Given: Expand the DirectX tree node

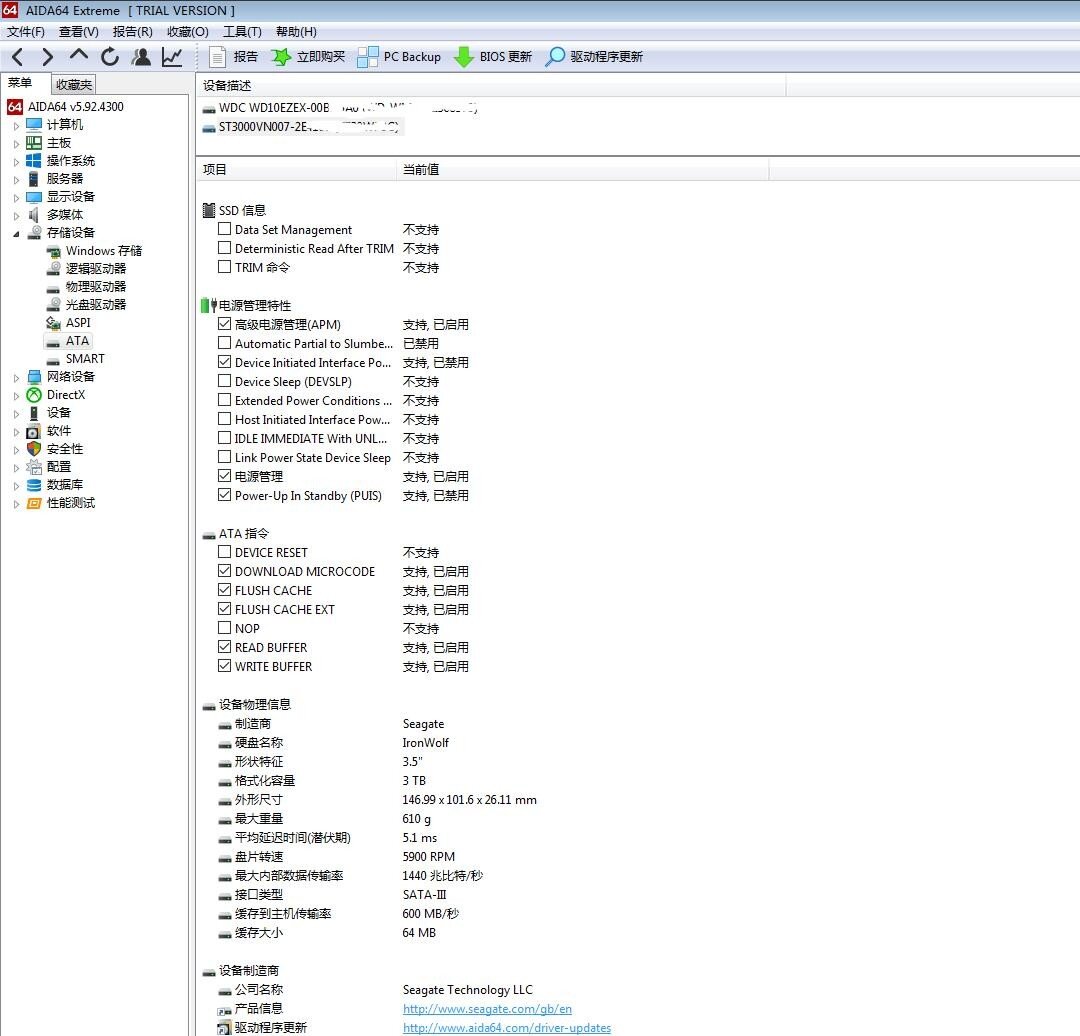Looking at the screenshot, I should [16, 395].
